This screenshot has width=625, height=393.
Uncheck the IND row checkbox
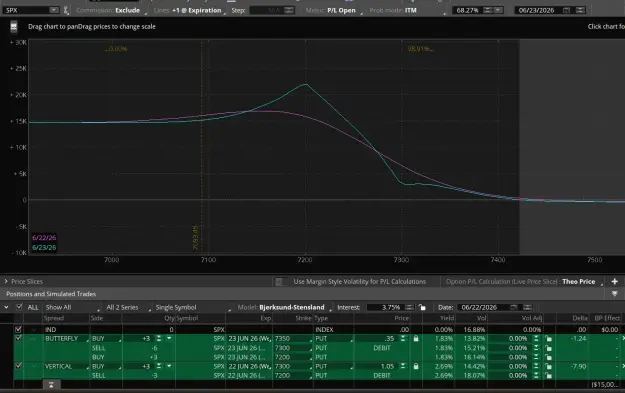(x=18, y=330)
